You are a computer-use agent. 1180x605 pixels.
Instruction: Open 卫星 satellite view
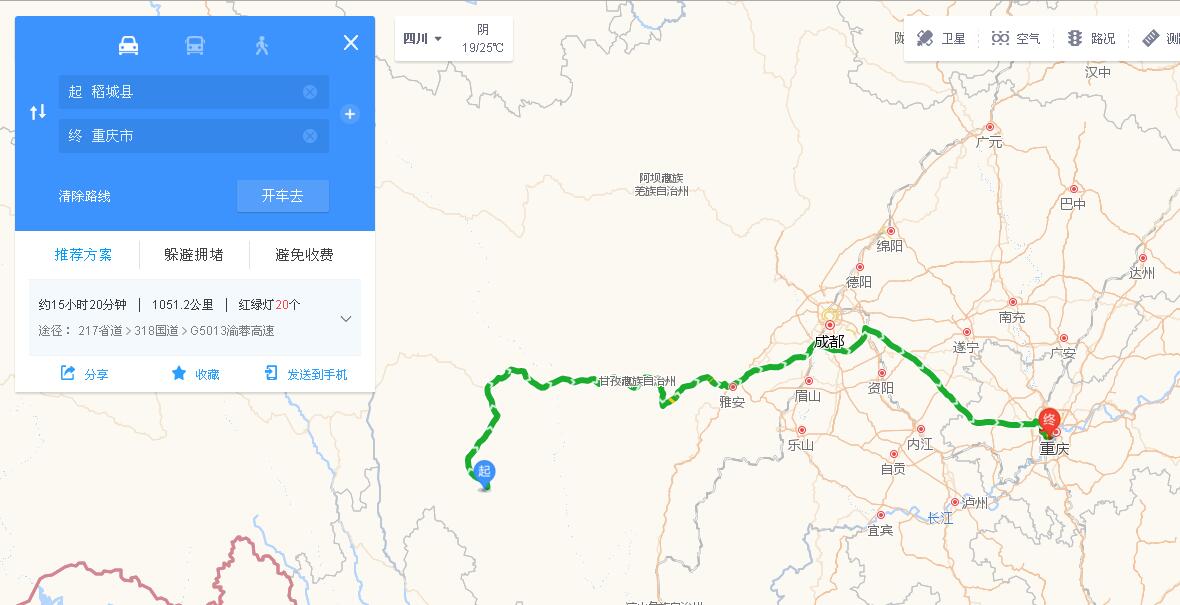pyautogui.click(x=941, y=38)
